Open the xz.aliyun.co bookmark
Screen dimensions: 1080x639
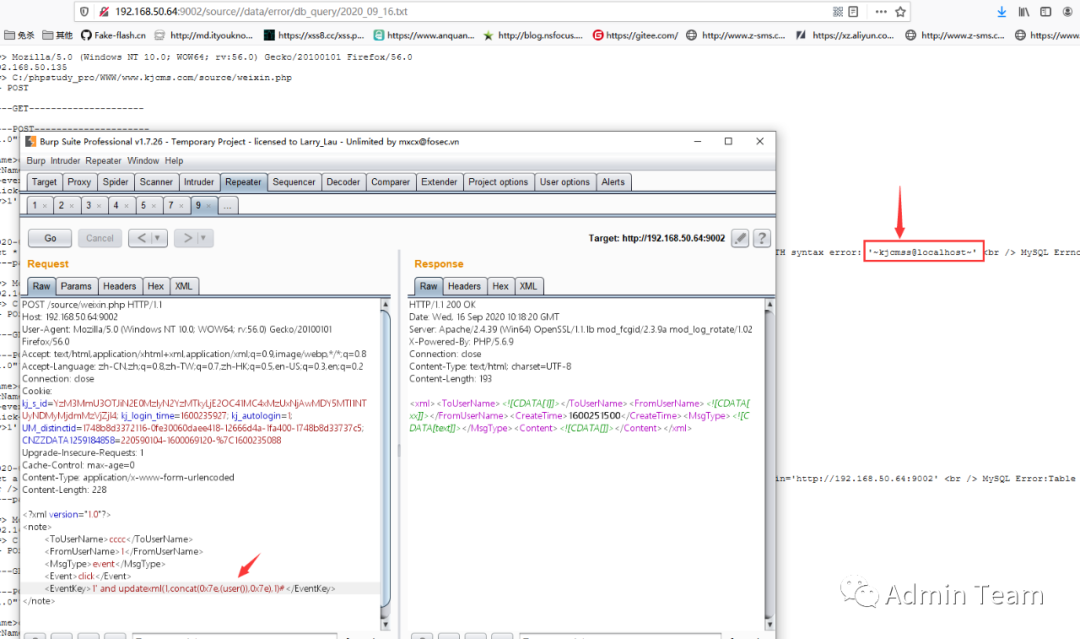coord(844,35)
